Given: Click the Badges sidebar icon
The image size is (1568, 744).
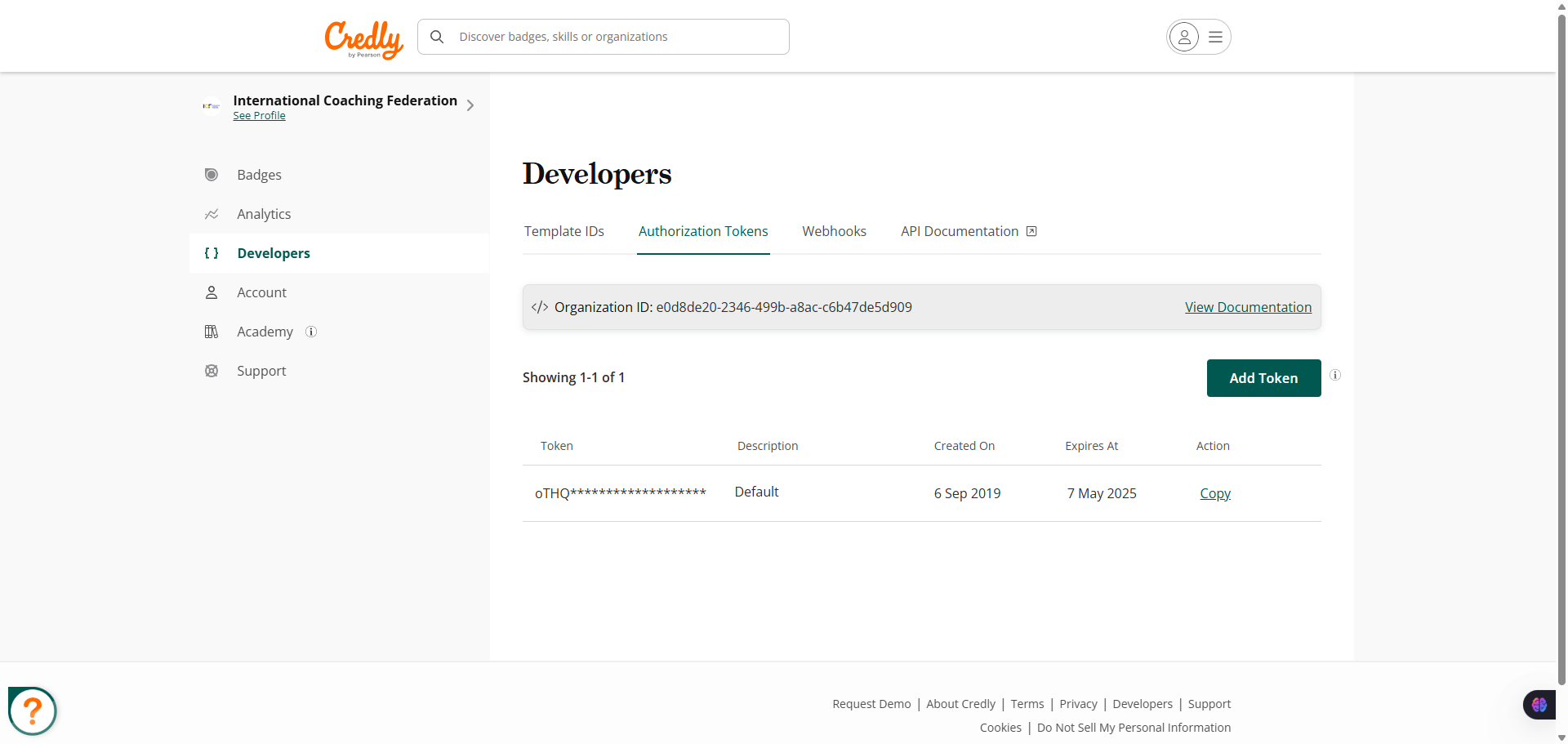Looking at the screenshot, I should pos(212,175).
